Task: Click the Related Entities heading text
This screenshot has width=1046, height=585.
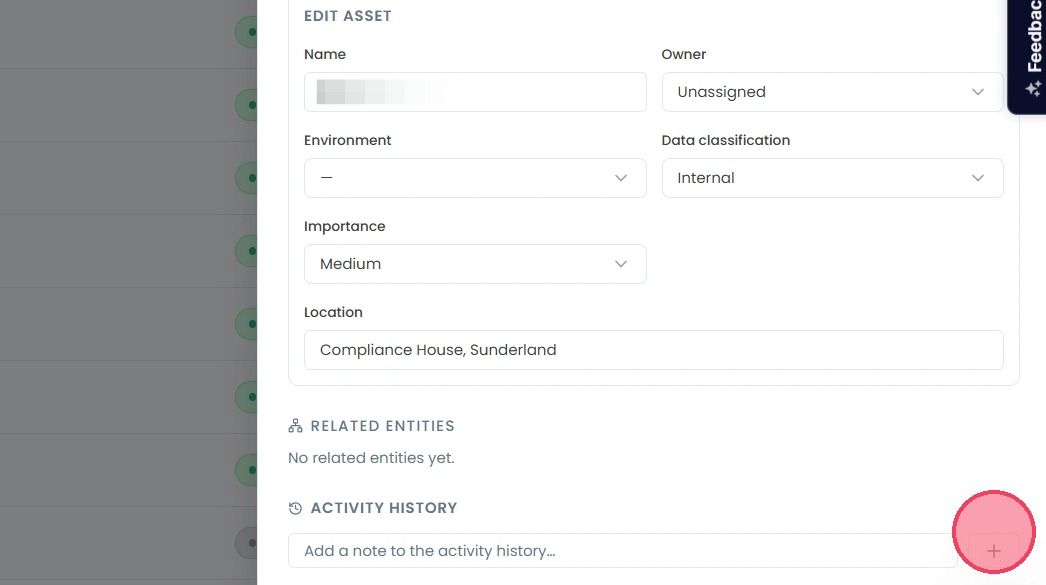Action: pyautogui.click(x=382, y=426)
